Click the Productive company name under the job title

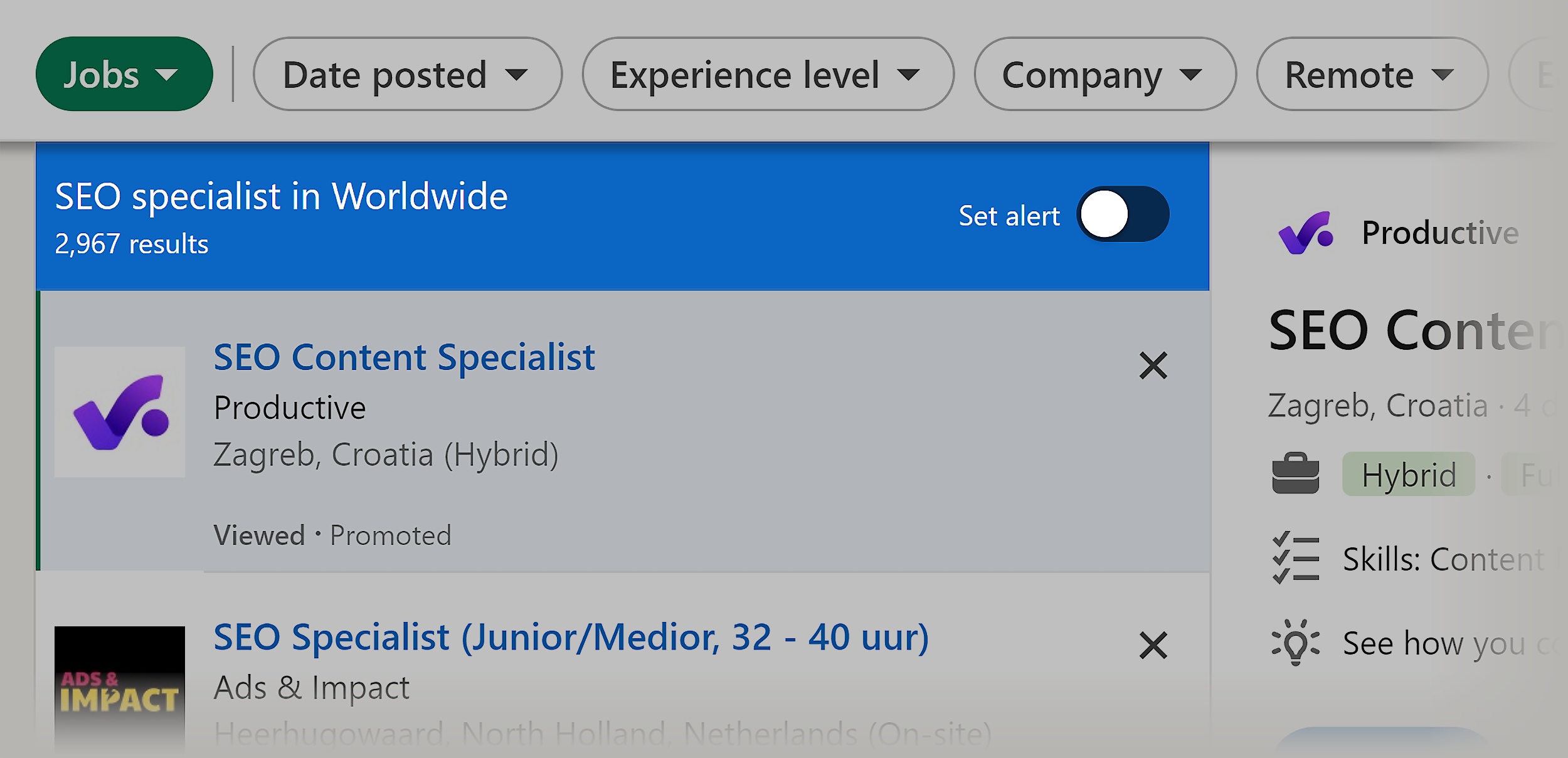pos(290,407)
